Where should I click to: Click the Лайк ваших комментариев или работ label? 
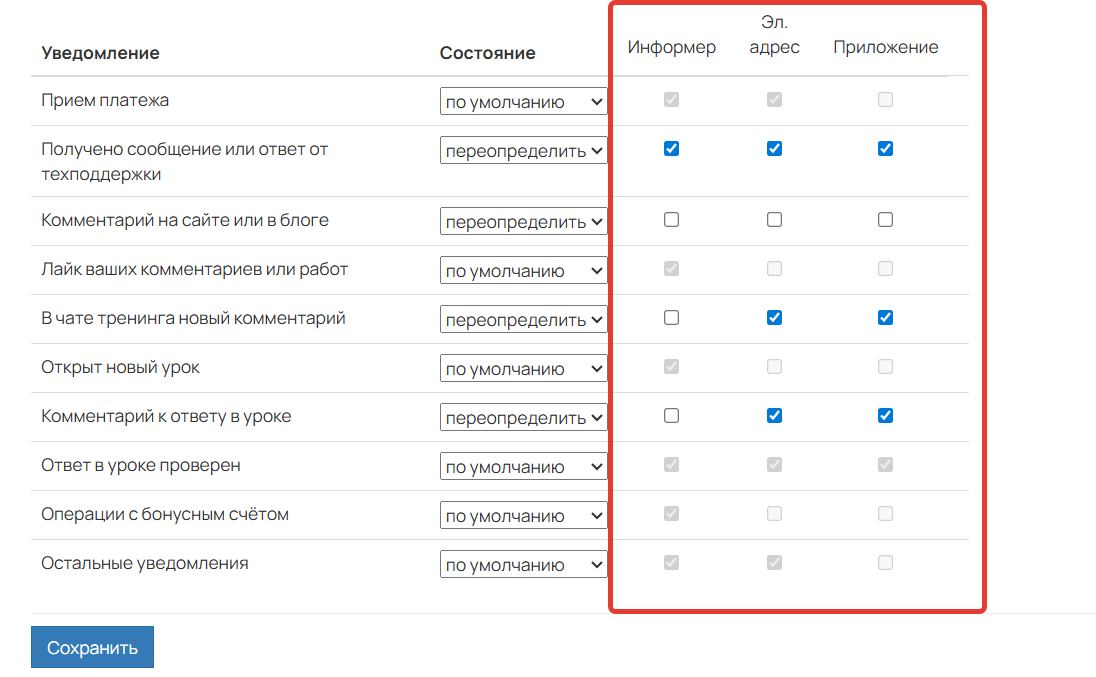(x=194, y=270)
